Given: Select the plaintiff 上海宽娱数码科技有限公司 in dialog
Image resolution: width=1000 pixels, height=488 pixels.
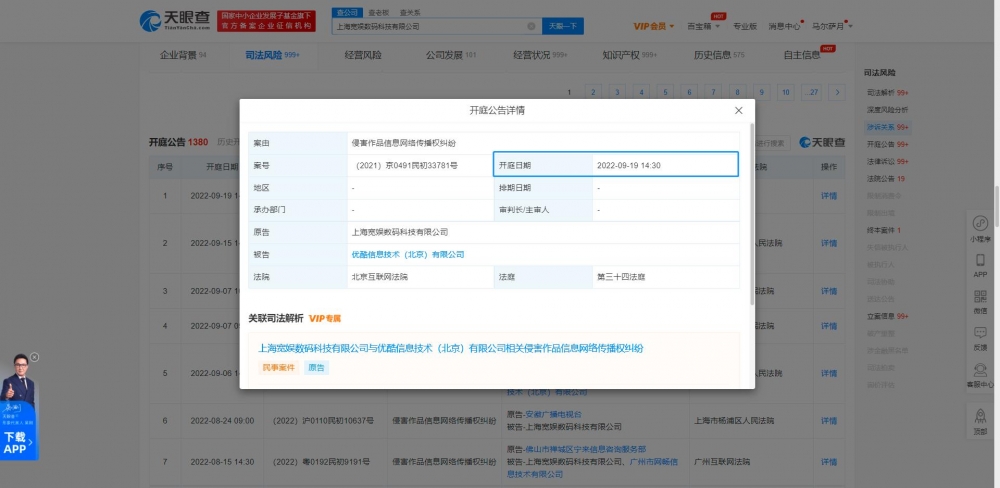Looking at the screenshot, I should [400, 232].
